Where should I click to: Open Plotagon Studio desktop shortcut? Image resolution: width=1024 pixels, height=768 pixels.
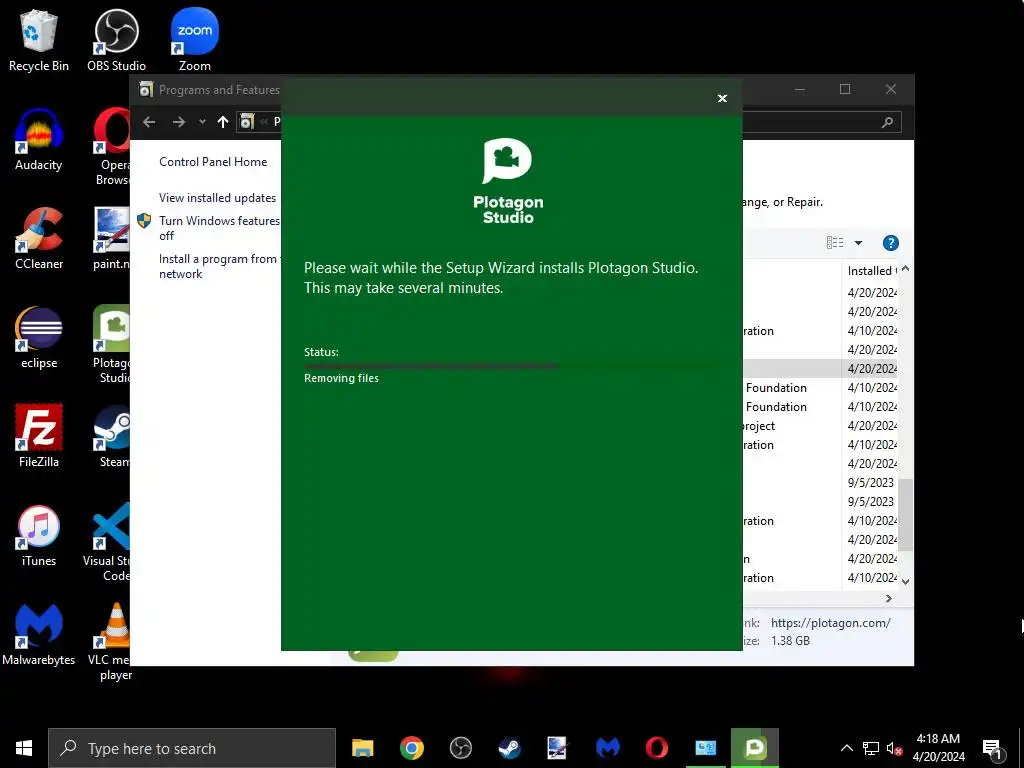111,345
